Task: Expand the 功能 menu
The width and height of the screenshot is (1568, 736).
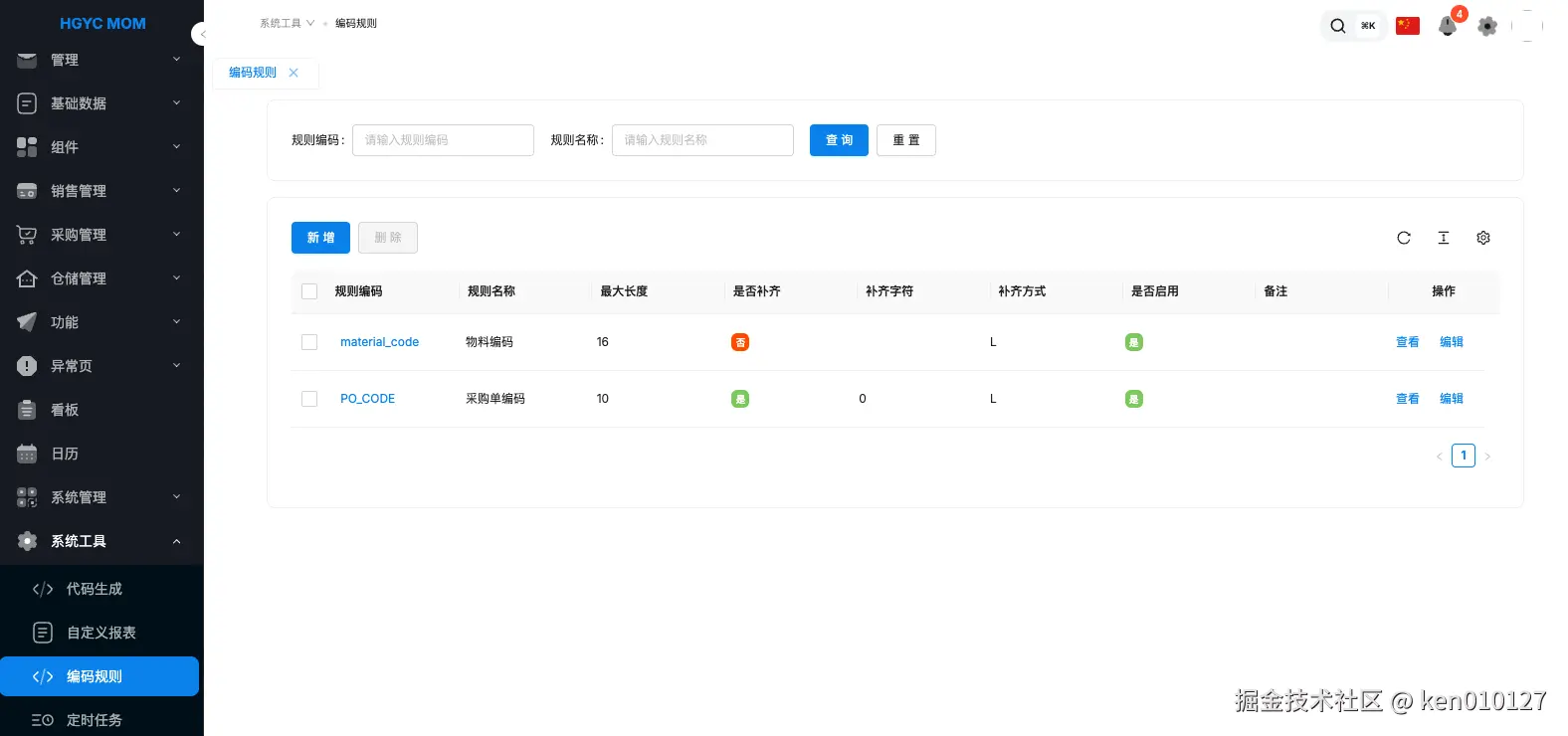Action: [x=177, y=321]
